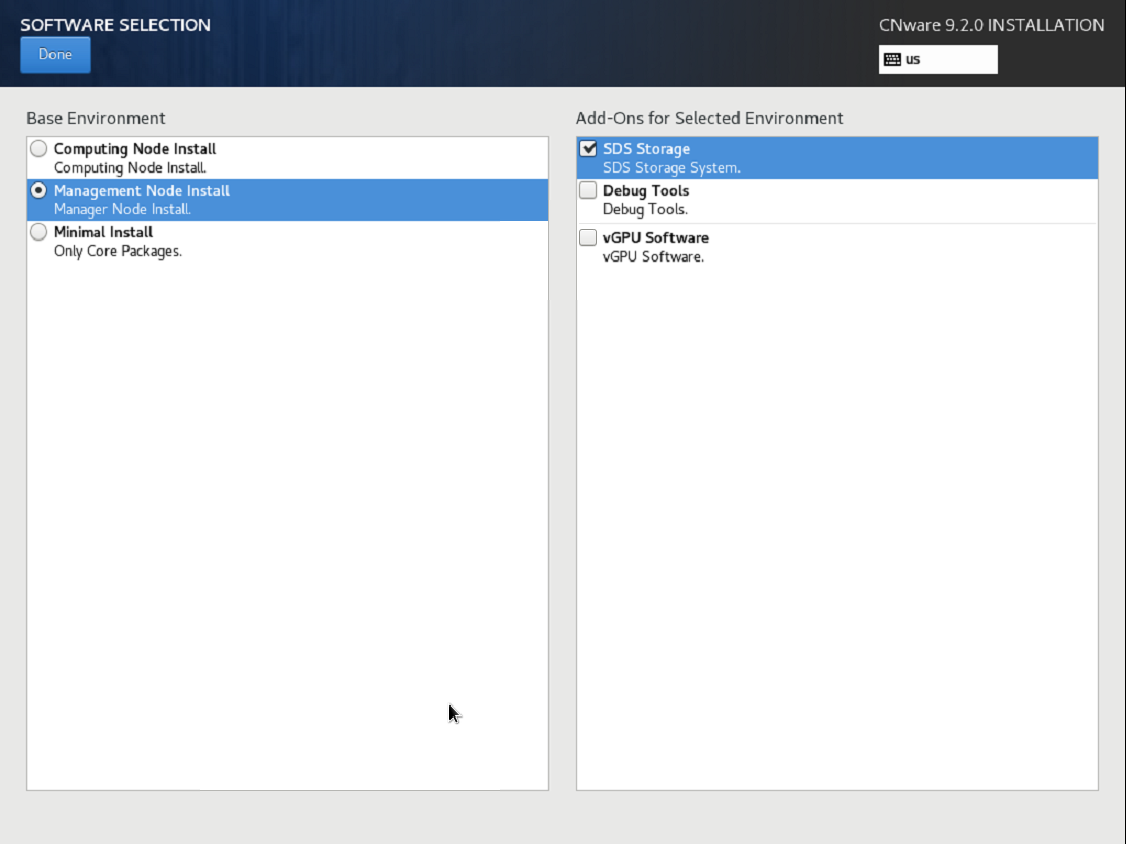Enable the vGPU Software checkbox
This screenshot has height=844, width=1126.
pyautogui.click(x=588, y=237)
